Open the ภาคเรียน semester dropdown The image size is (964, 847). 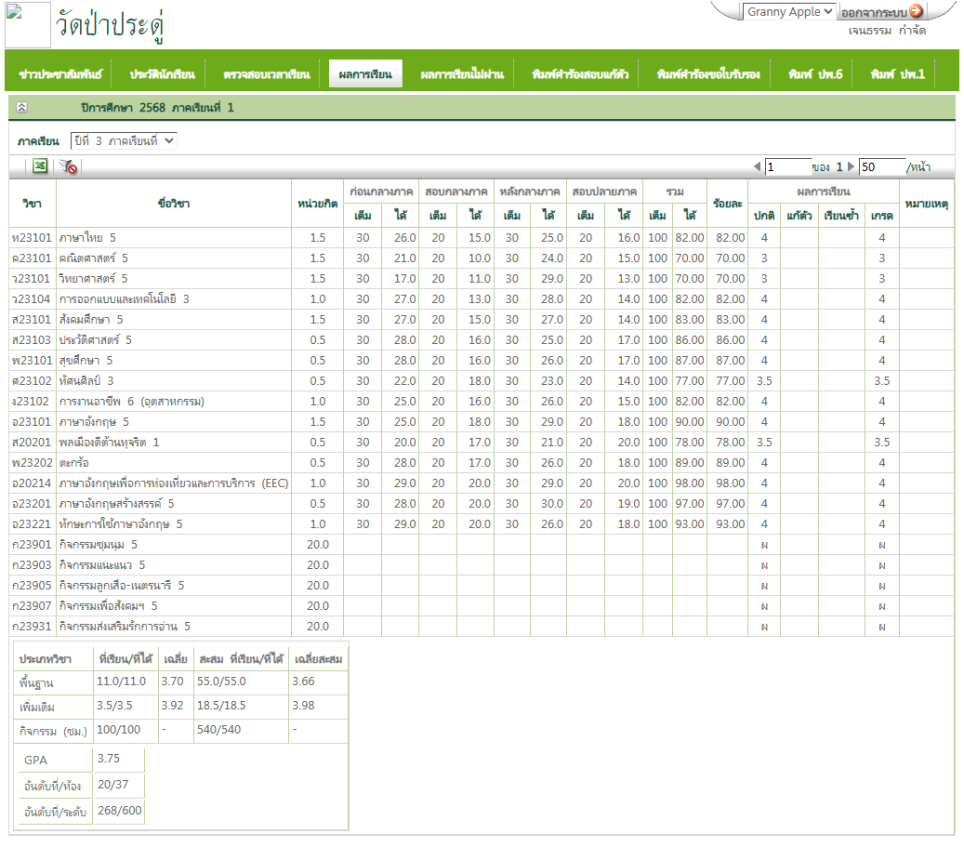tap(124, 141)
